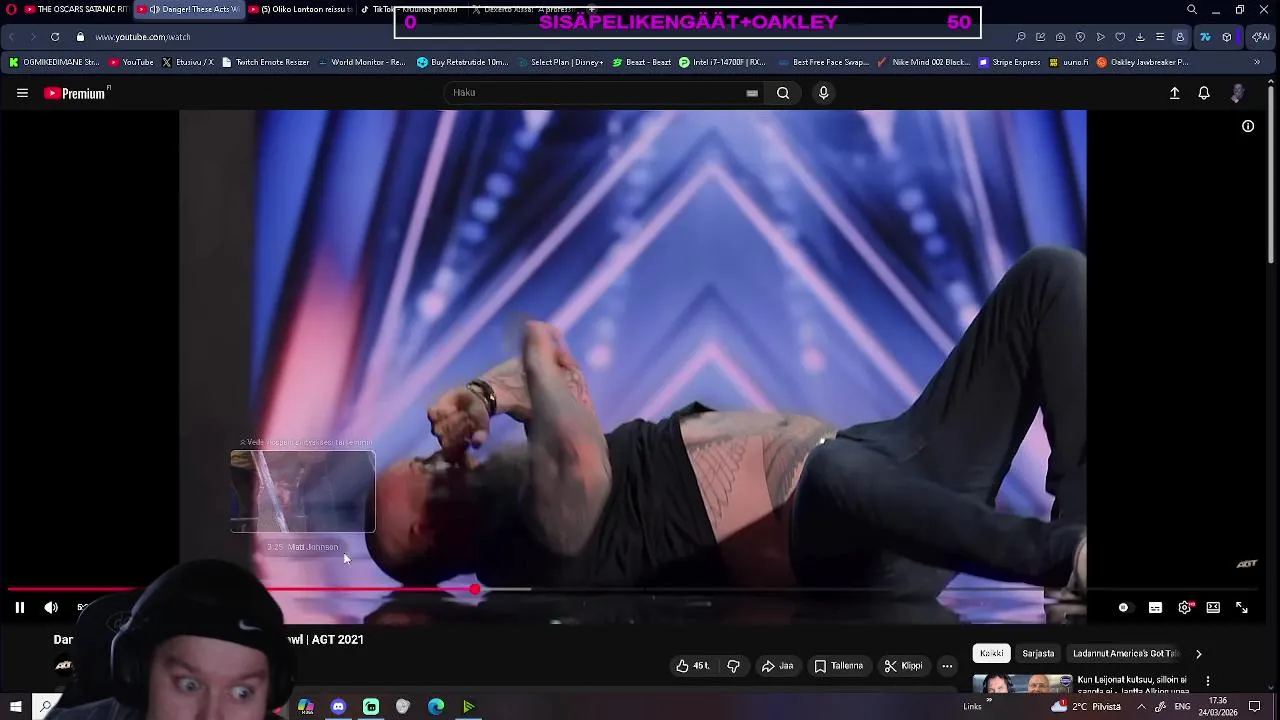Open the Stripe Express bookmark
1280x720 pixels.
click(1010, 62)
